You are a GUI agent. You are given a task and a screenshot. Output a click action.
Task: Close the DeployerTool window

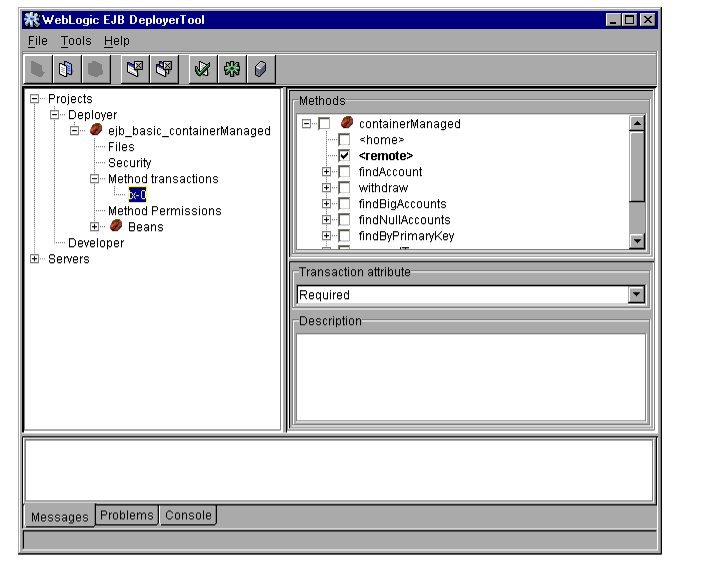[648, 20]
